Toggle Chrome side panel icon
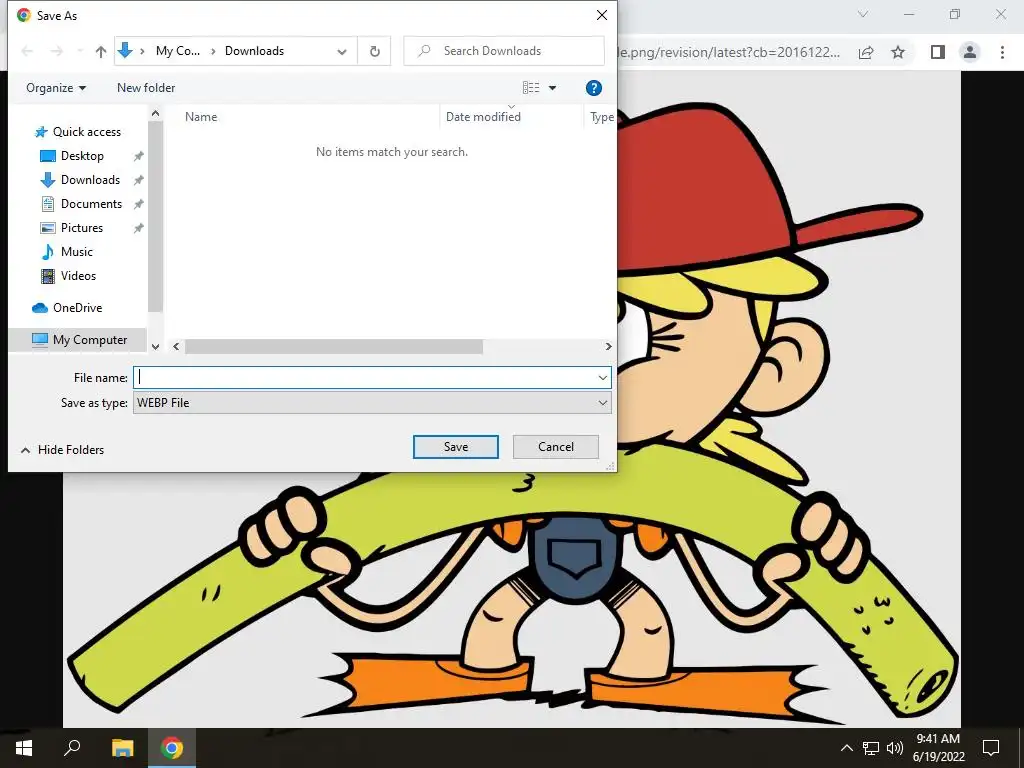Image resolution: width=1024 pixels, height=768 pixels. point(938,52)
